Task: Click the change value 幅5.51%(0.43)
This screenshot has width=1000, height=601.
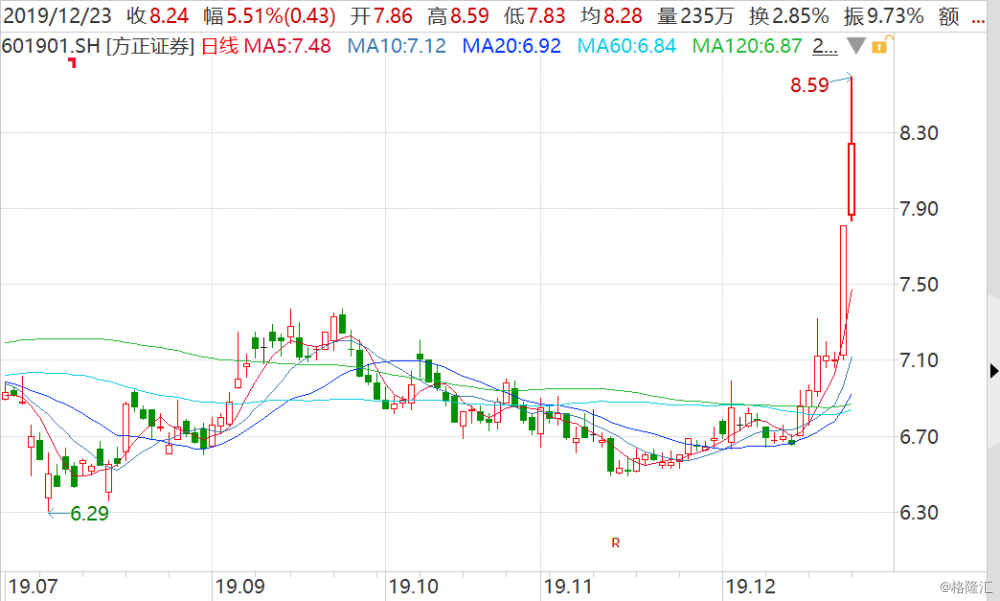Action: pos(270,16)
